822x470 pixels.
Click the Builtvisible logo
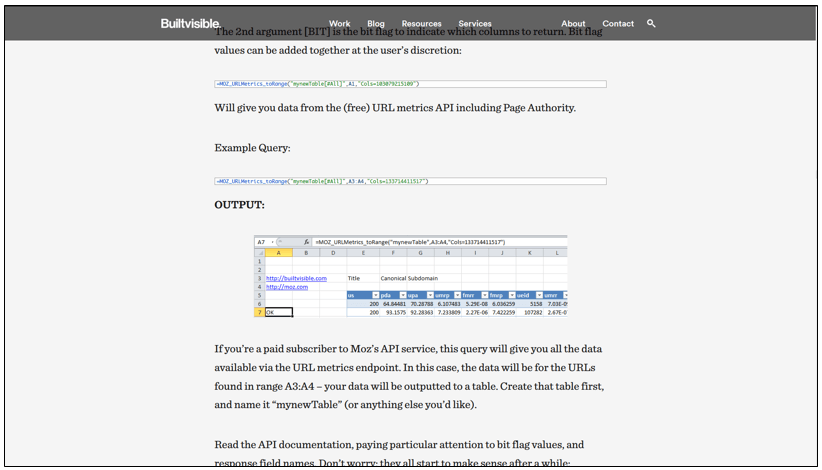[x=190, y=24]
